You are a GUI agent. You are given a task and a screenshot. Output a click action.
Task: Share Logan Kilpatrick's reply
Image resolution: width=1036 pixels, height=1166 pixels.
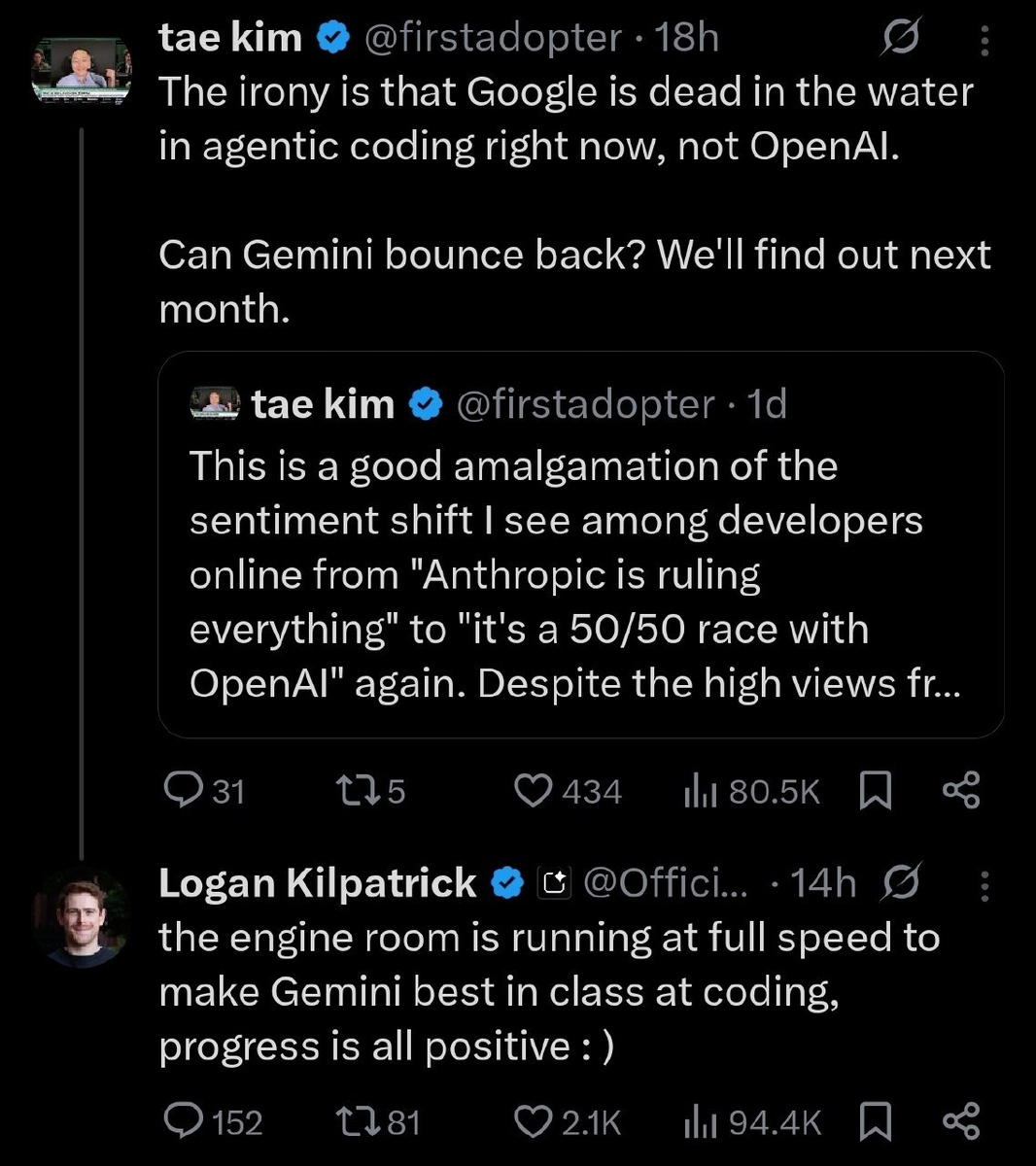(x=961, y=1122)
